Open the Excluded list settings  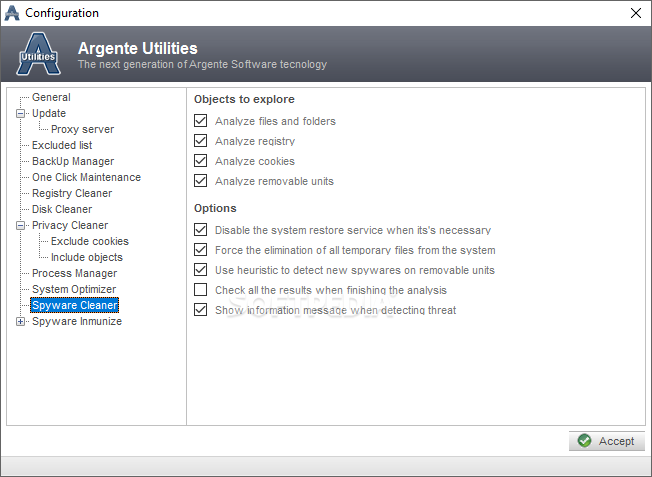click(62, 145)
